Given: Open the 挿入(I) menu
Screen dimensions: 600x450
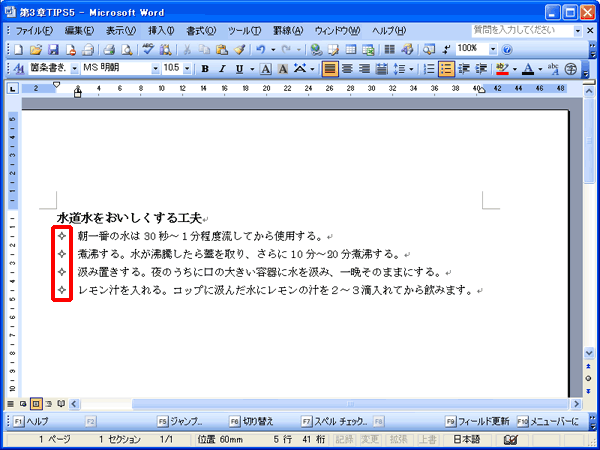Looking at the screenshot, I should coord(161,31).
